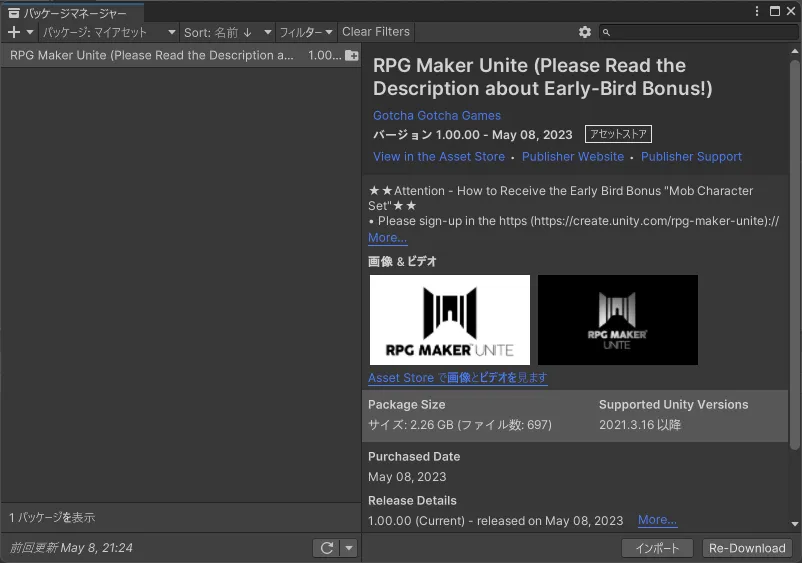Select the パッケージマネージャー tab
Image resolution: width=802 pixels, height=563 pixels.
[x=75, y=13]
